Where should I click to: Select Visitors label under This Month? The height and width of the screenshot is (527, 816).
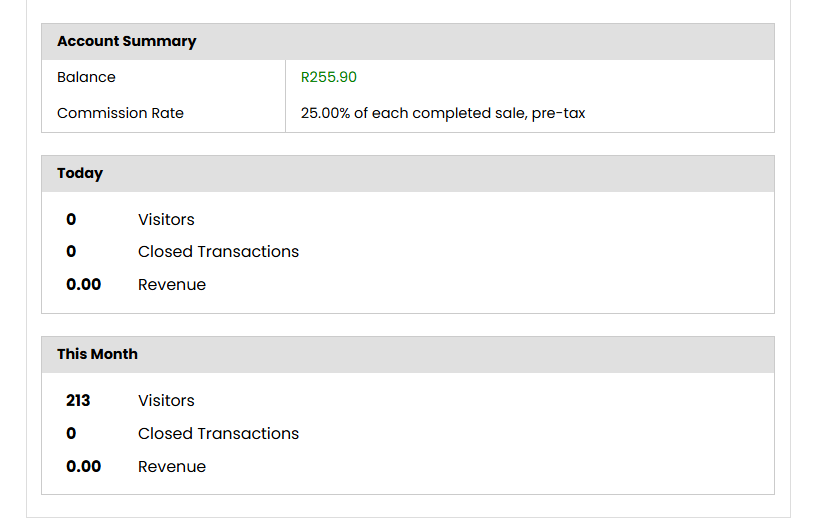coord(166,401)
